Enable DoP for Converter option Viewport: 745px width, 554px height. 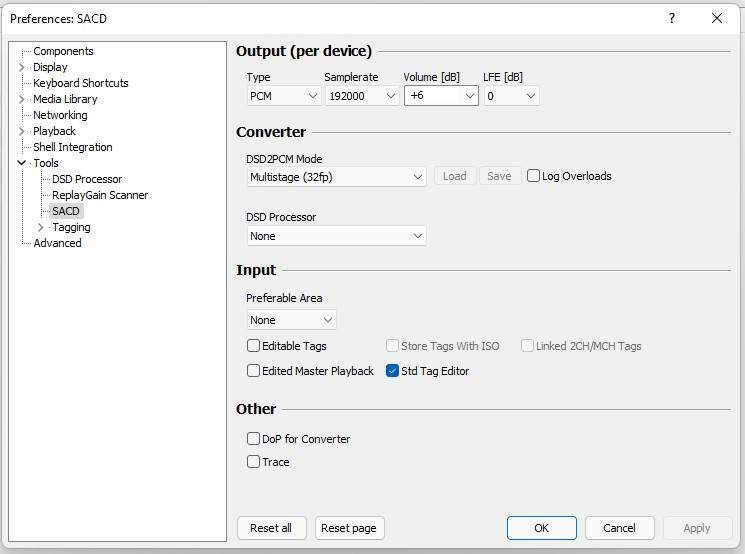point(254,439)
